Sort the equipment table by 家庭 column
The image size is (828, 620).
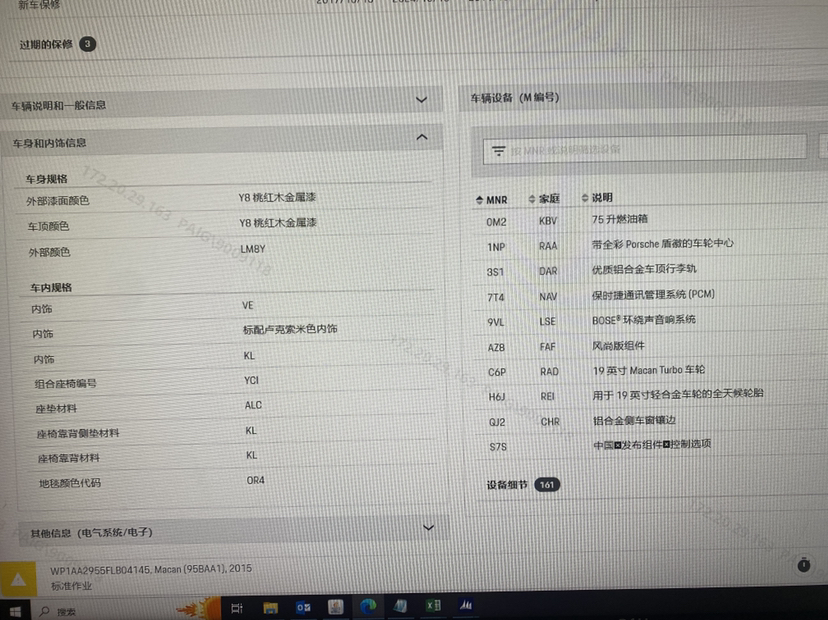pos(544,199)
